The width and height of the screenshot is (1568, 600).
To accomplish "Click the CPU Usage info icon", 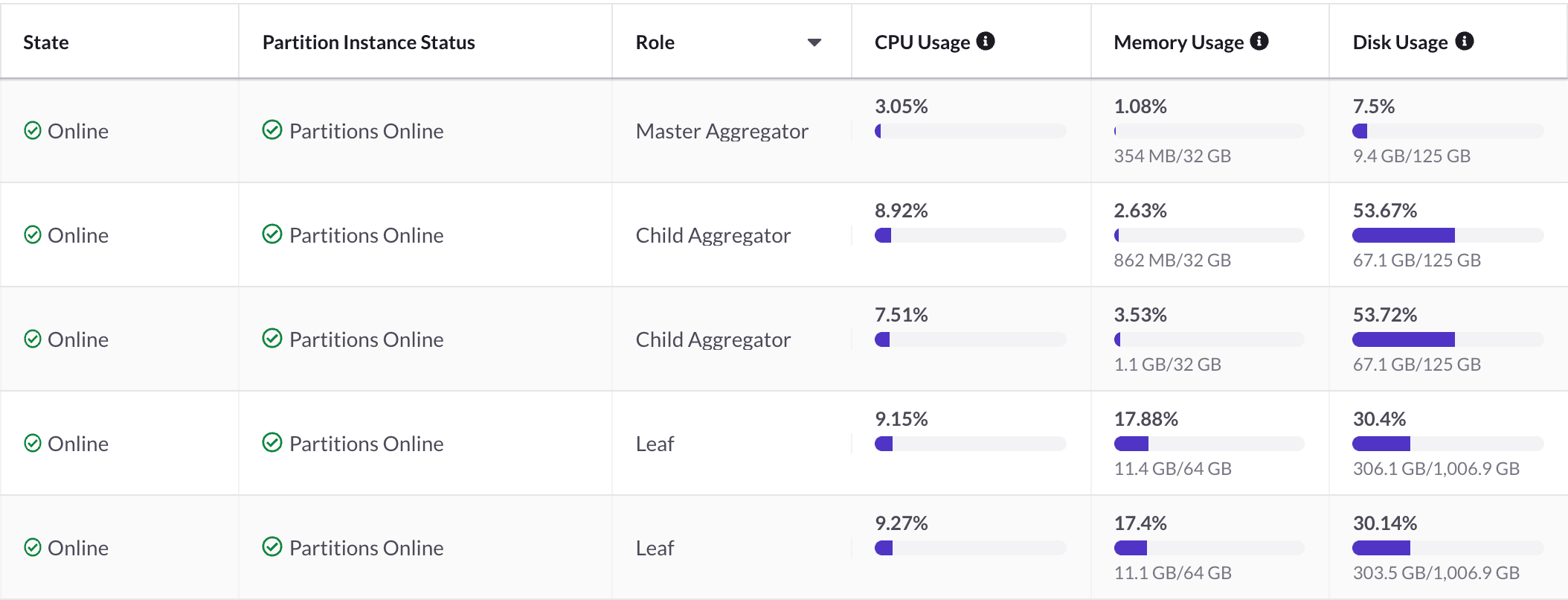I will (986, 42).
